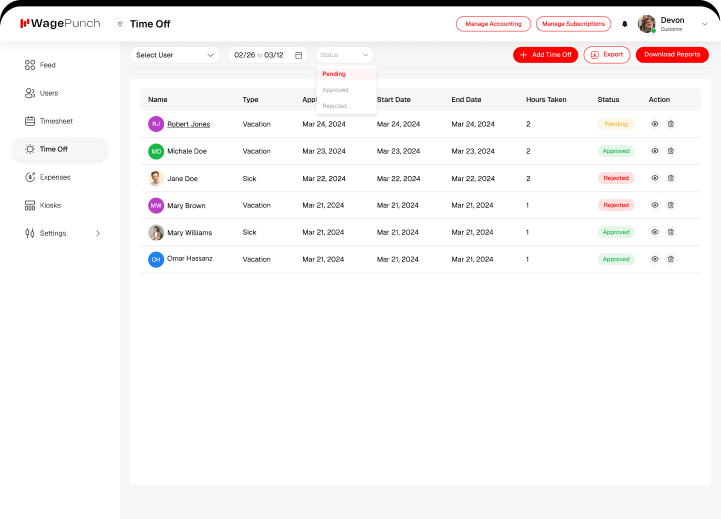The image size is (721, 519).
Task: Click the Download Reports button
Action: [672, 55]
